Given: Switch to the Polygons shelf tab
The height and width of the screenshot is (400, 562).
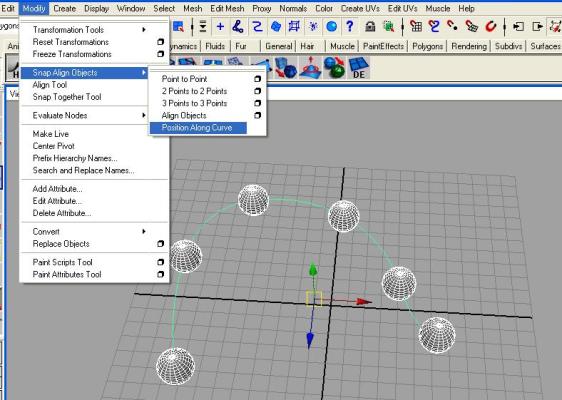Looking at the screenshot, I should 428,46.
